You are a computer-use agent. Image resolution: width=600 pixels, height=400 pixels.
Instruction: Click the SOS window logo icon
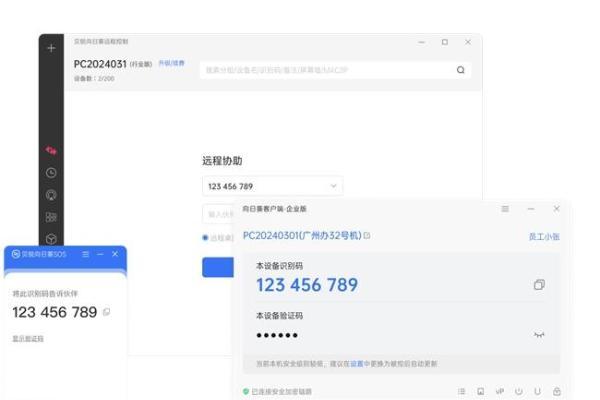tap(16, 254)
